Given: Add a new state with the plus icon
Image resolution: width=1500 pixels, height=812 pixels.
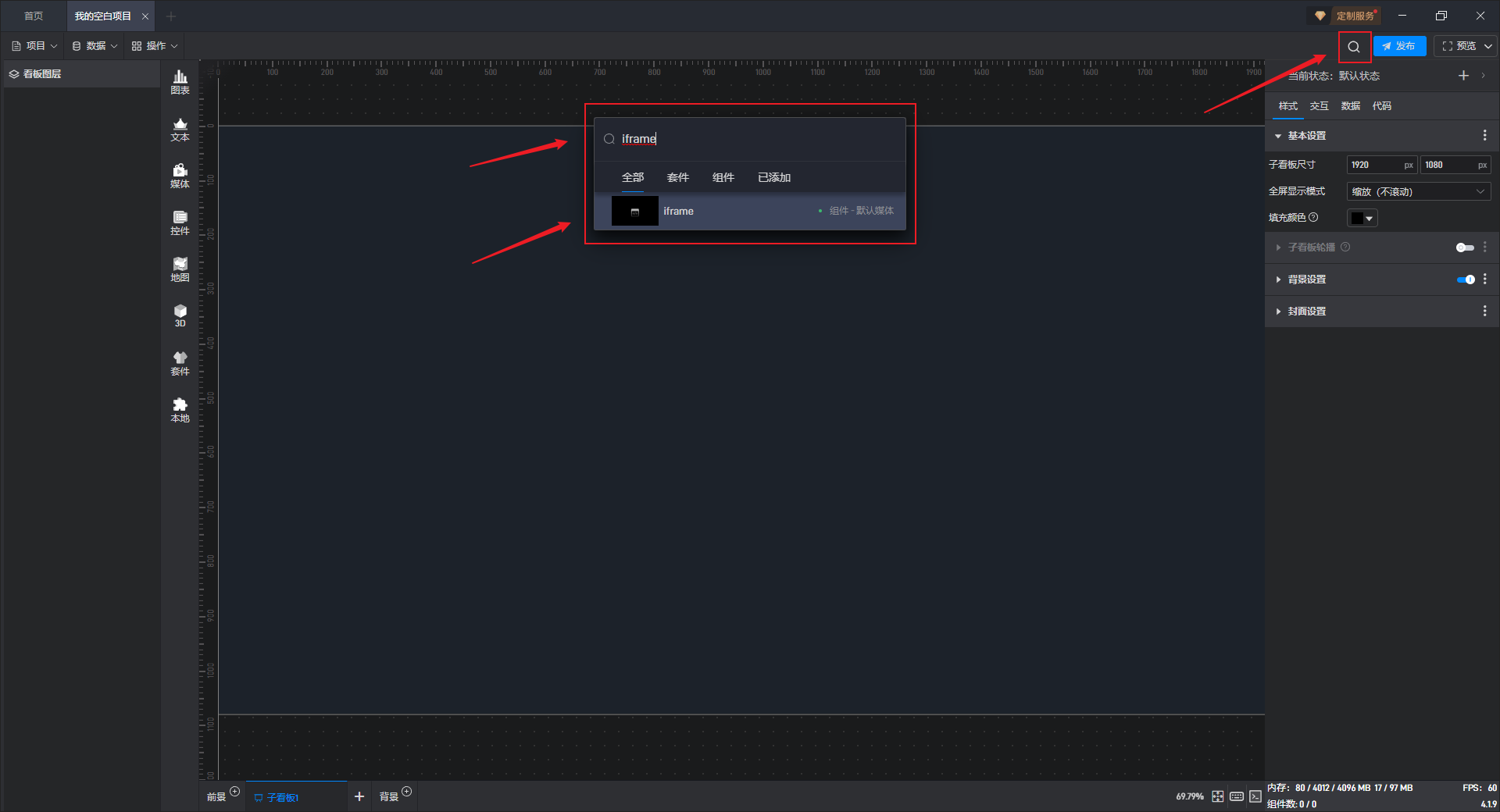Looking at the screenshot, I should click(x=1463, y=76).
